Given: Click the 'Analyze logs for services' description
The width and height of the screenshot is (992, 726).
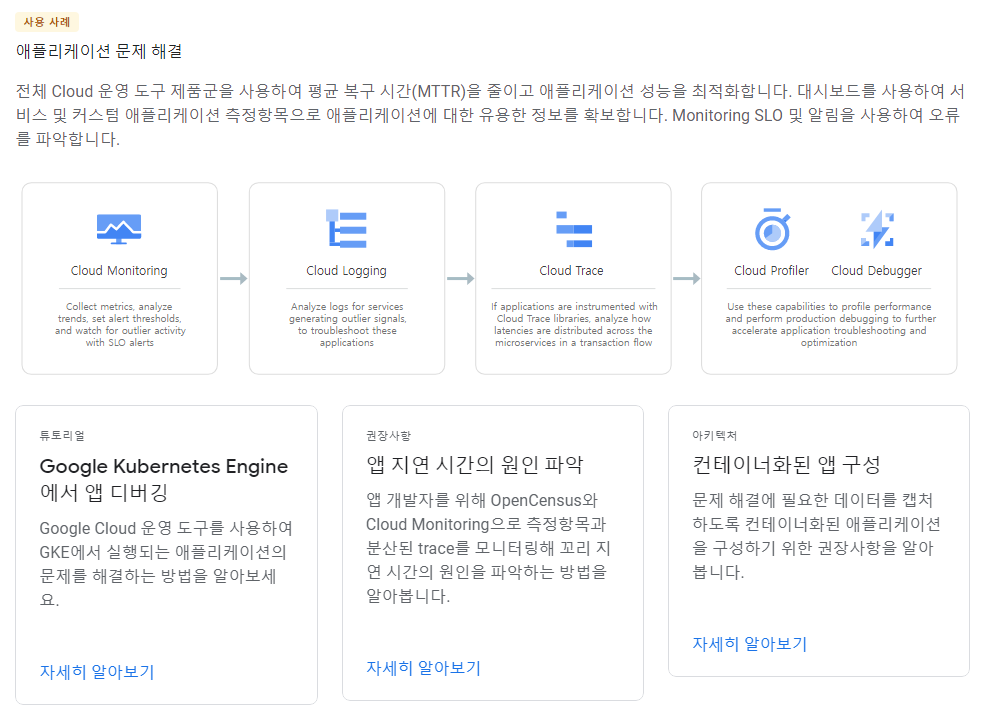Looking at the screenshot, I should (347, 324).
